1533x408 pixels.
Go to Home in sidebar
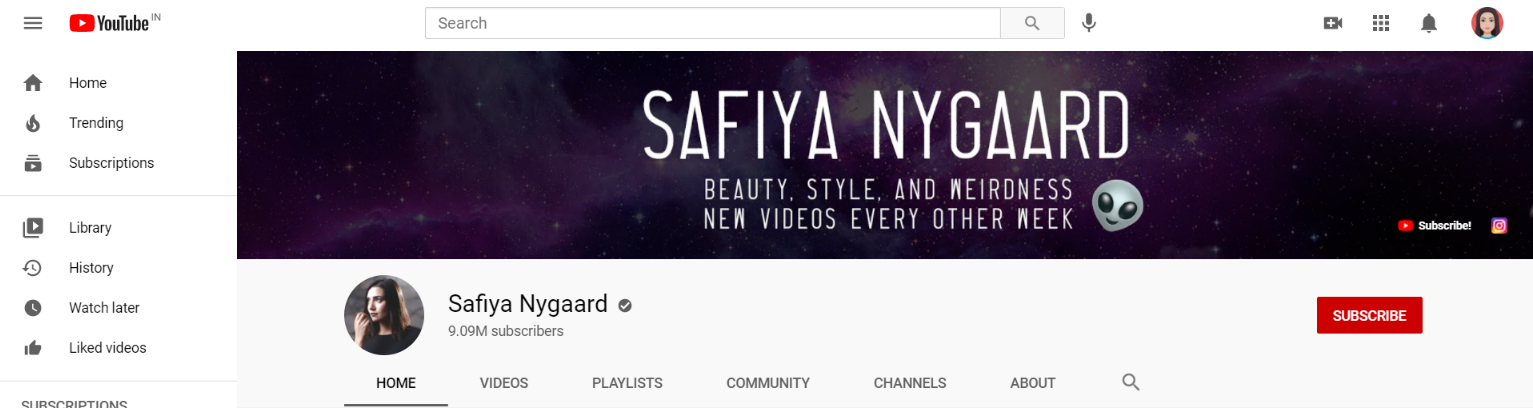88,83
